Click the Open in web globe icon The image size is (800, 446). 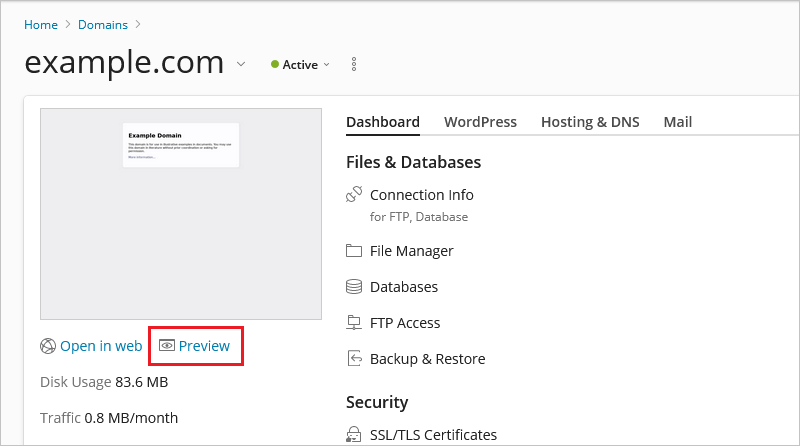click(47, 346)
